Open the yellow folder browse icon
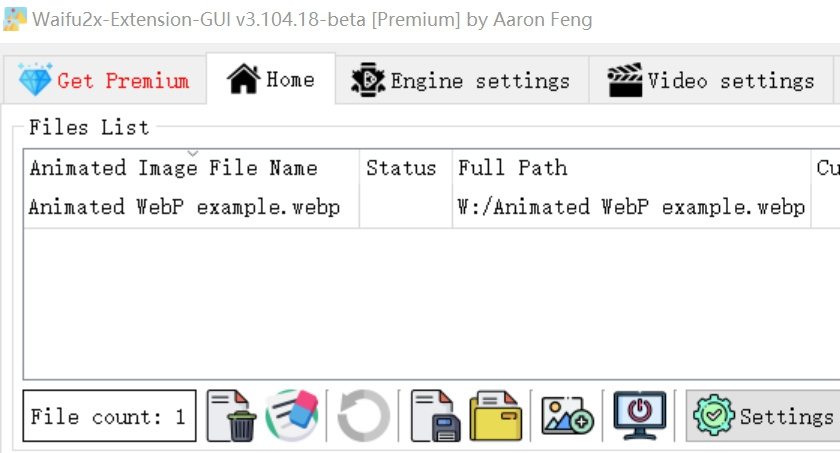 [496, 416]
